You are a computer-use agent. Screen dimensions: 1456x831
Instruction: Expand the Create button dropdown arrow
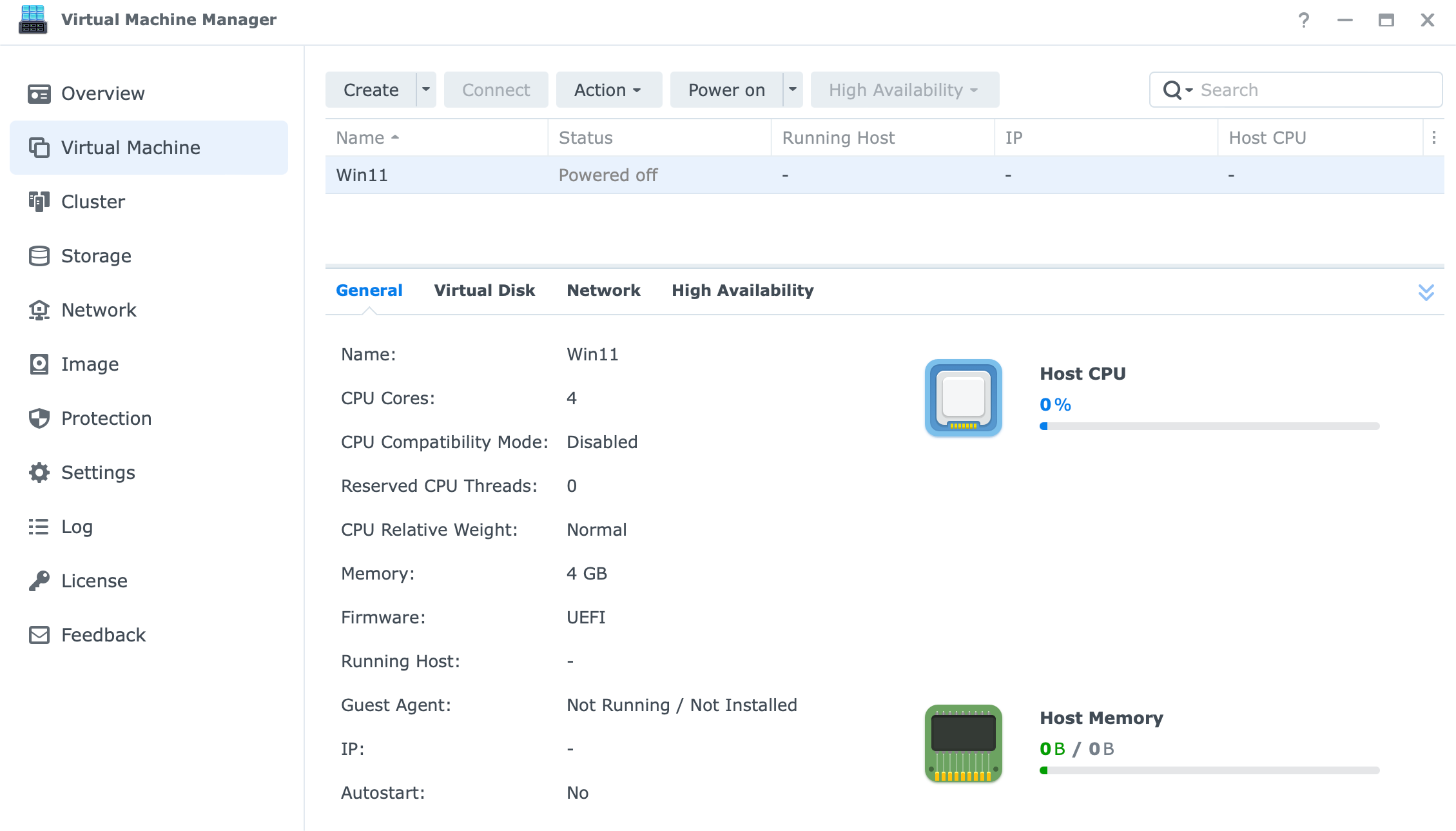coord(426,90)
